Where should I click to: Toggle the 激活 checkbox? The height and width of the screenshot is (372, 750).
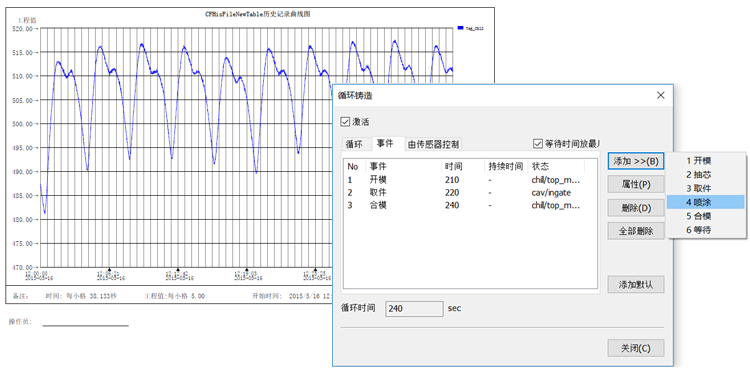click(345, 122)
